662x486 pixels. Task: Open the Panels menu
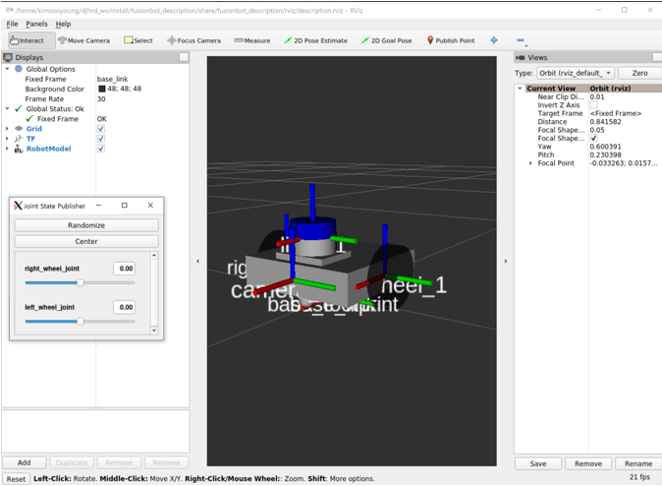[x=37, y=24]
